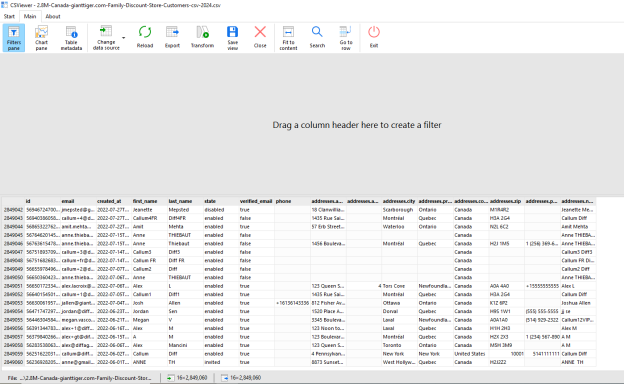Click phone cell +16136143336
624x384 pixels.
pos(292,303)
